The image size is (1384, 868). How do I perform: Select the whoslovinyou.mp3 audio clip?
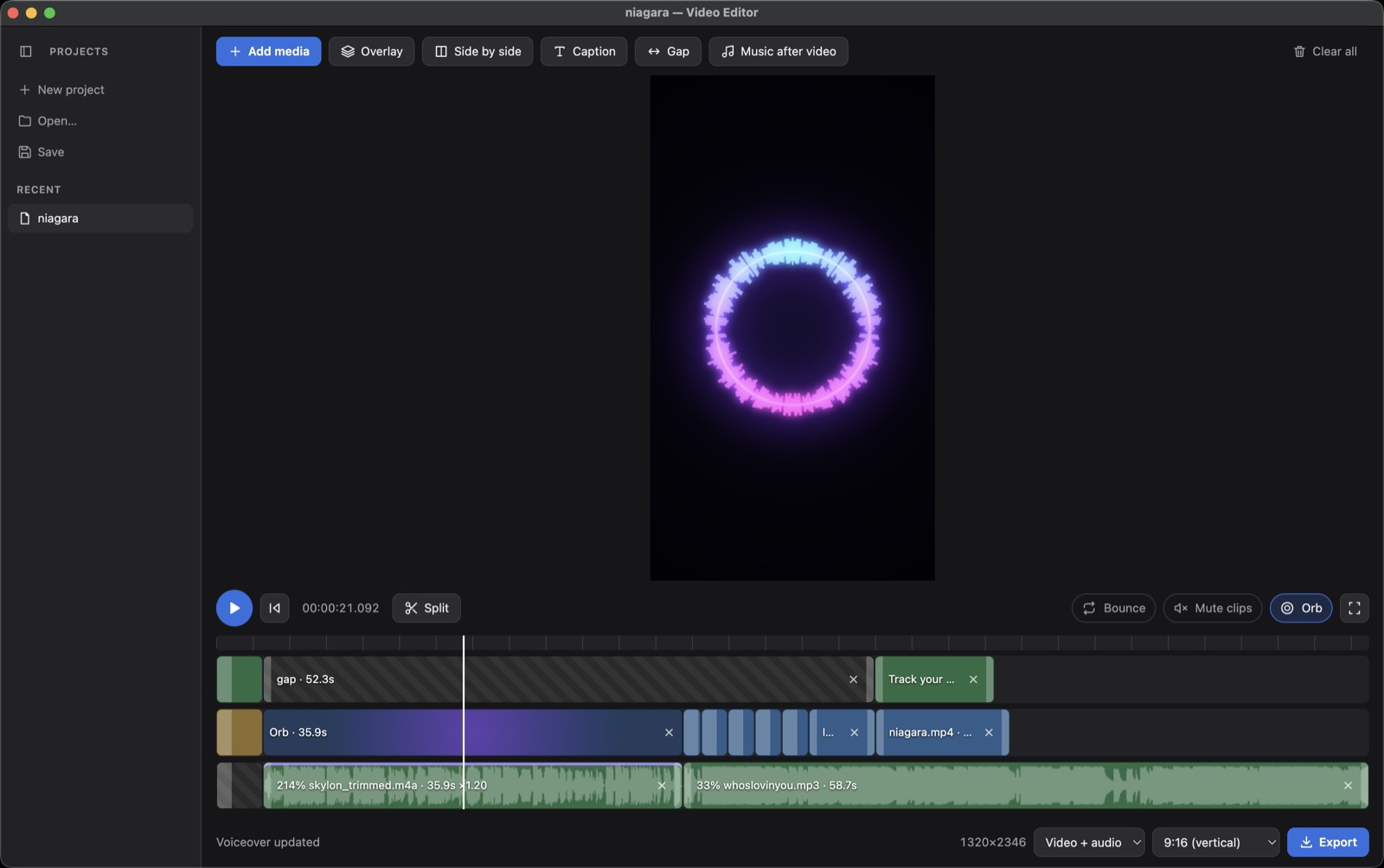[1026, 786]
